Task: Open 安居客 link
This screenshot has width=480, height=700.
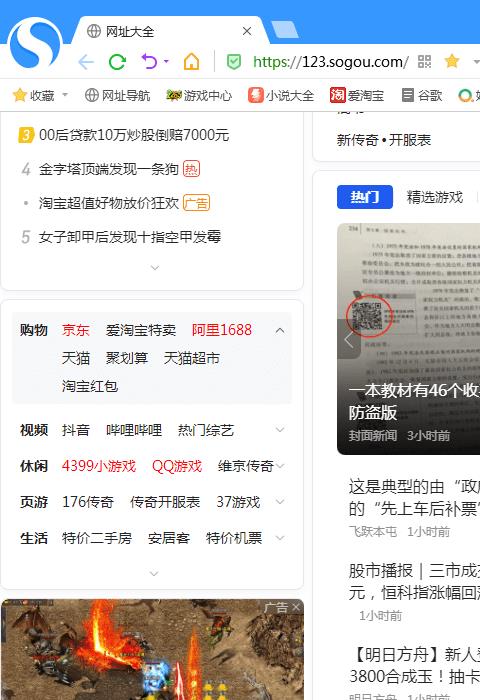Action: point(169,538)
